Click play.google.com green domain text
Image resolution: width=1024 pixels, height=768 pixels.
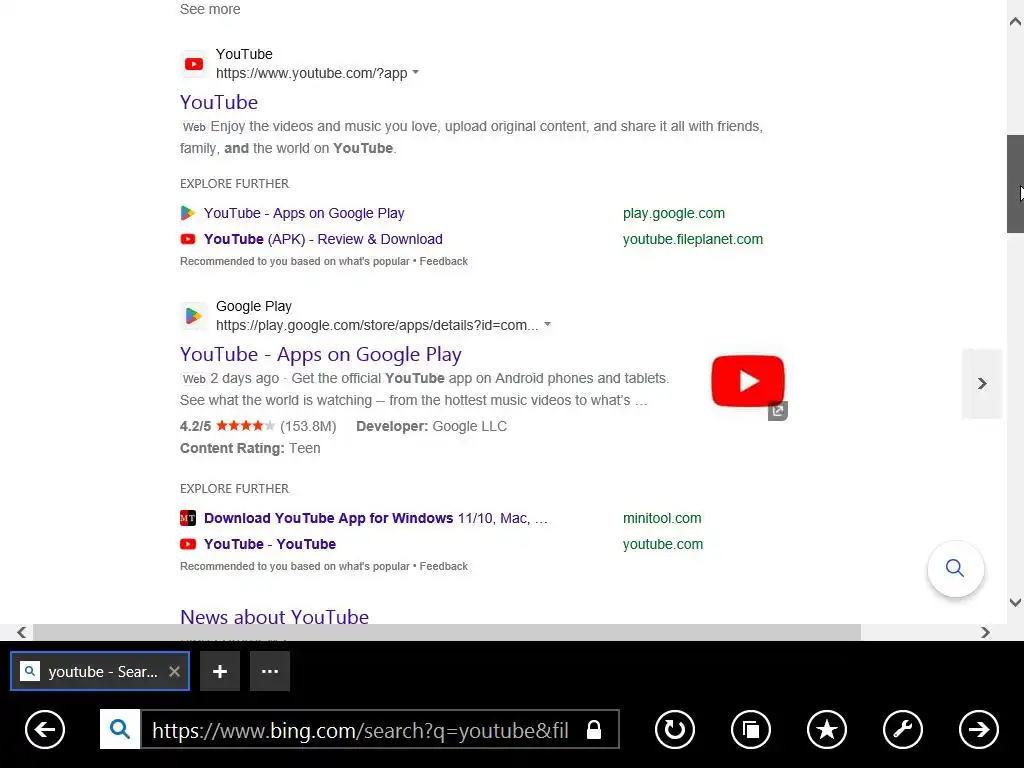pos(673,214)
